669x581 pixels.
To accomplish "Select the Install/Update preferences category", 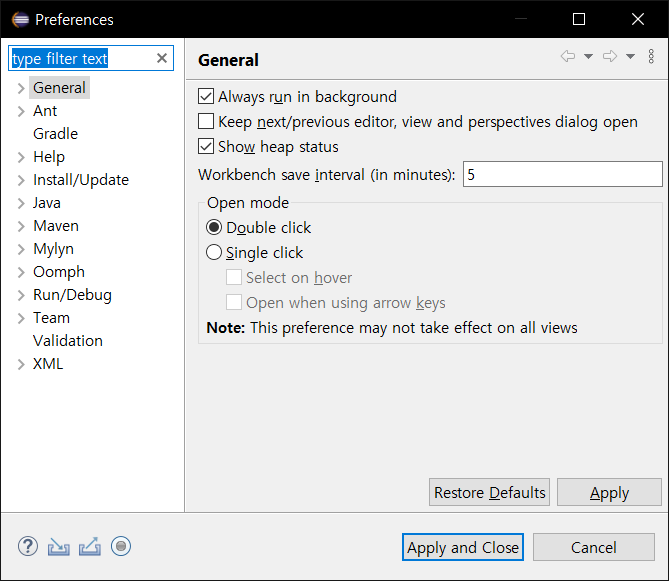I will pos(81,180).
